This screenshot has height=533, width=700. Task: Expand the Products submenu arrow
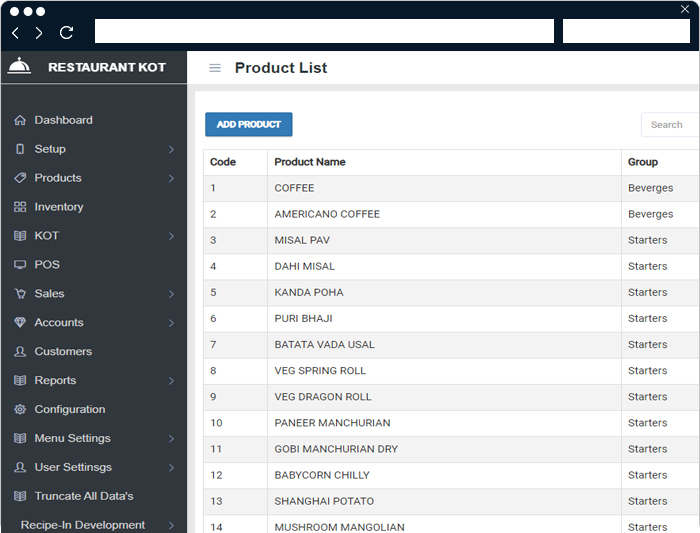coord(171,179)
